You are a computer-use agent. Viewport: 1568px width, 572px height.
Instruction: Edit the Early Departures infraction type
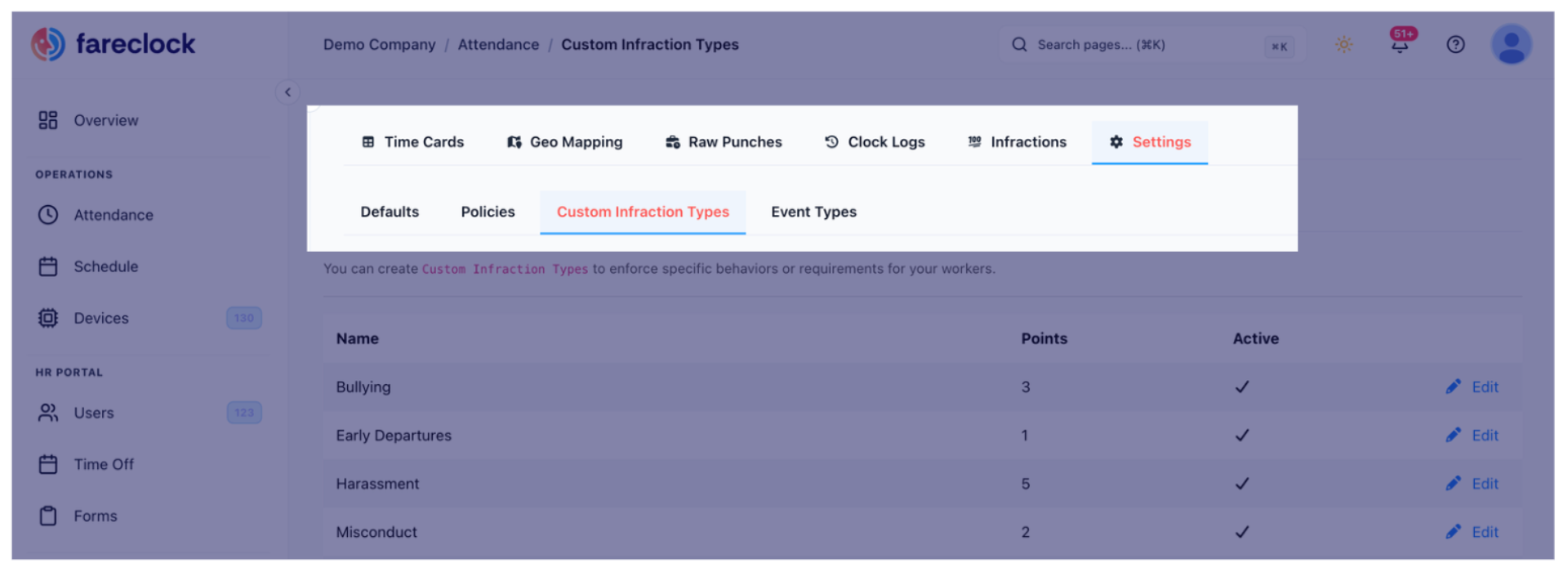(1472, 436)
